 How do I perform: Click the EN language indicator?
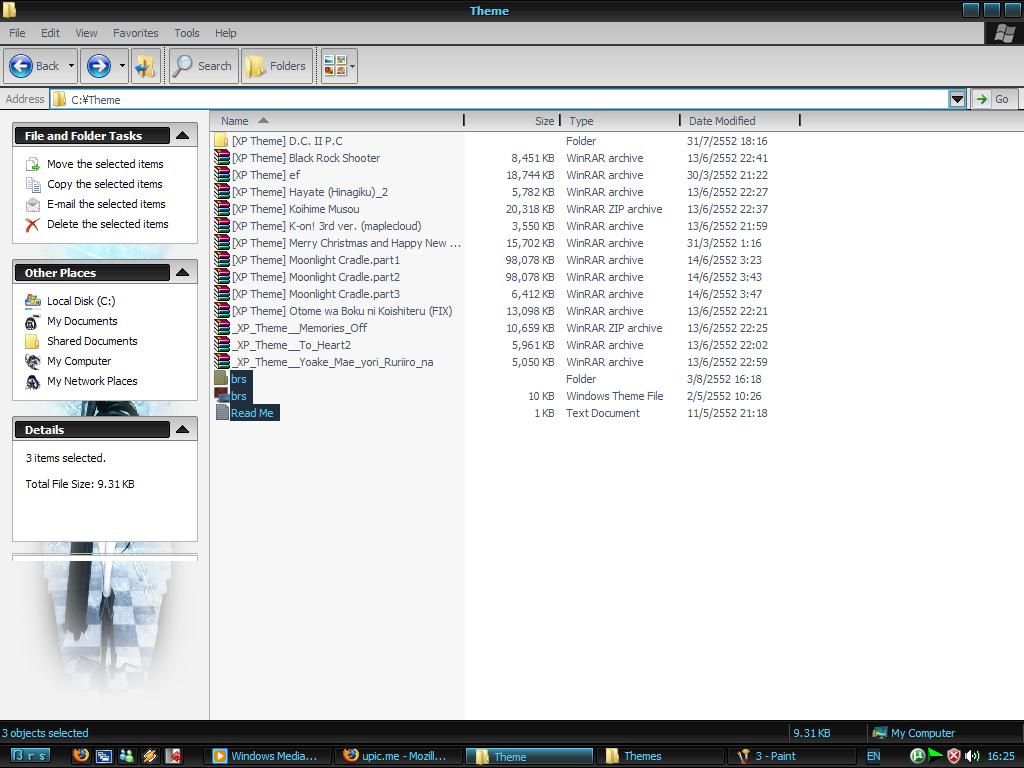pyautogui.click(x=873, y=756)
